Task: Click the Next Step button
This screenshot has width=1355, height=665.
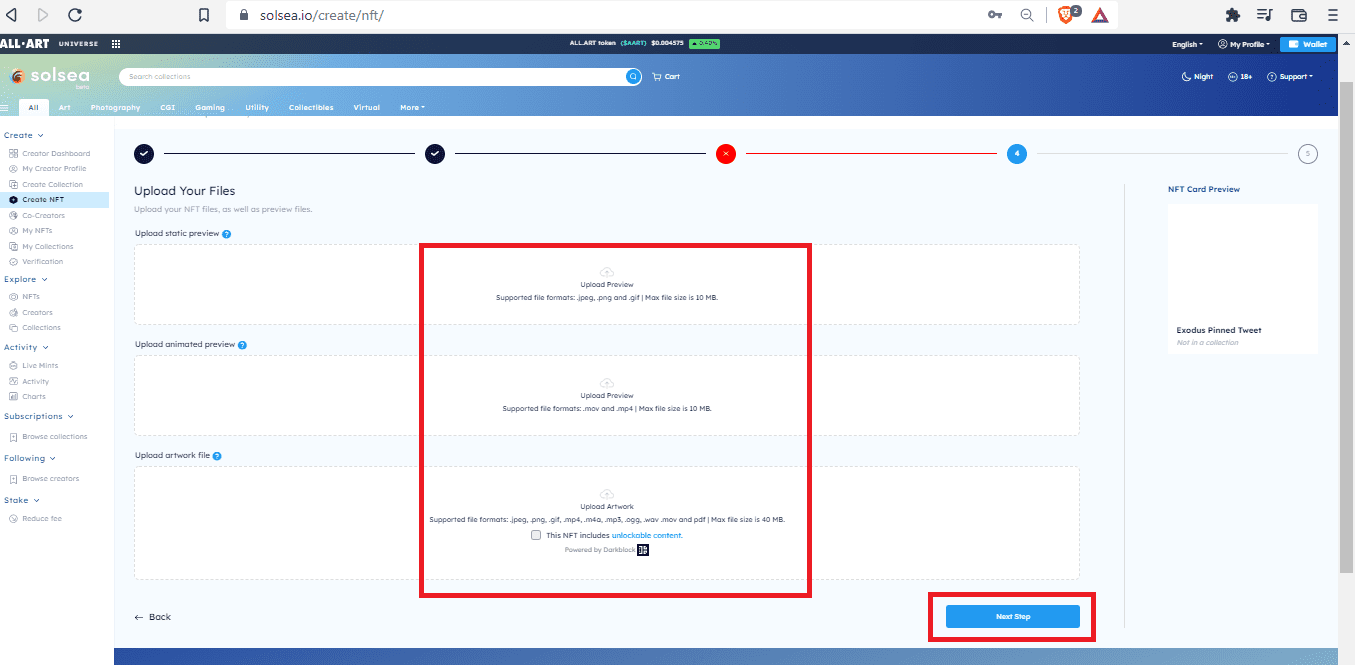Action: [x=1012, y=617]
